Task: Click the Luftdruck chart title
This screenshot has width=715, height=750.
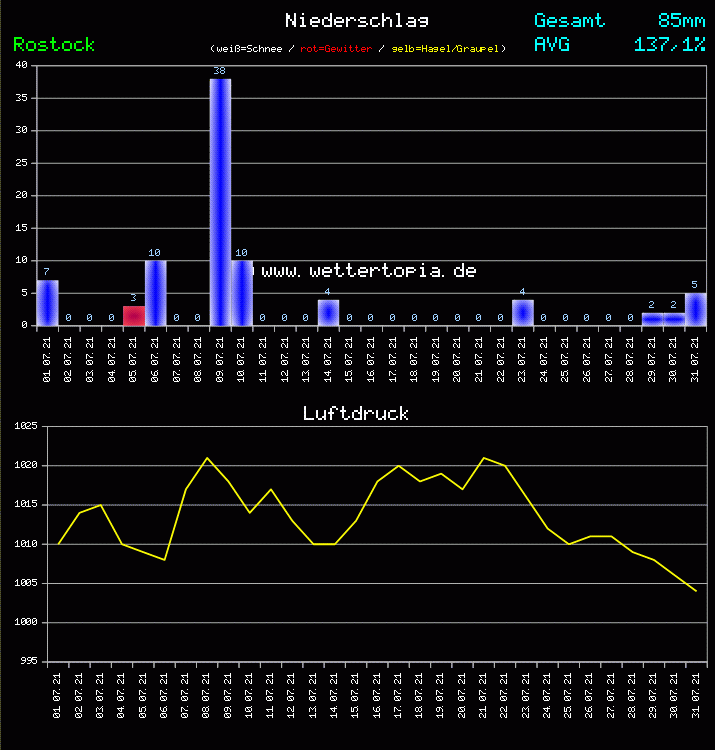Action: [356, 413]
